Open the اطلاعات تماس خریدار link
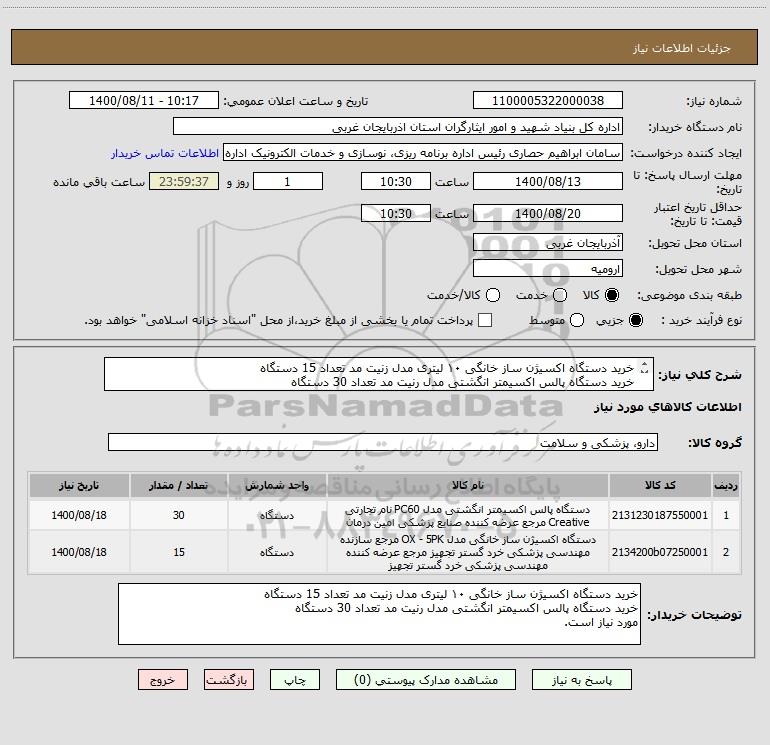770x745 pixels. pyautogui.click(x=165, y=153)
